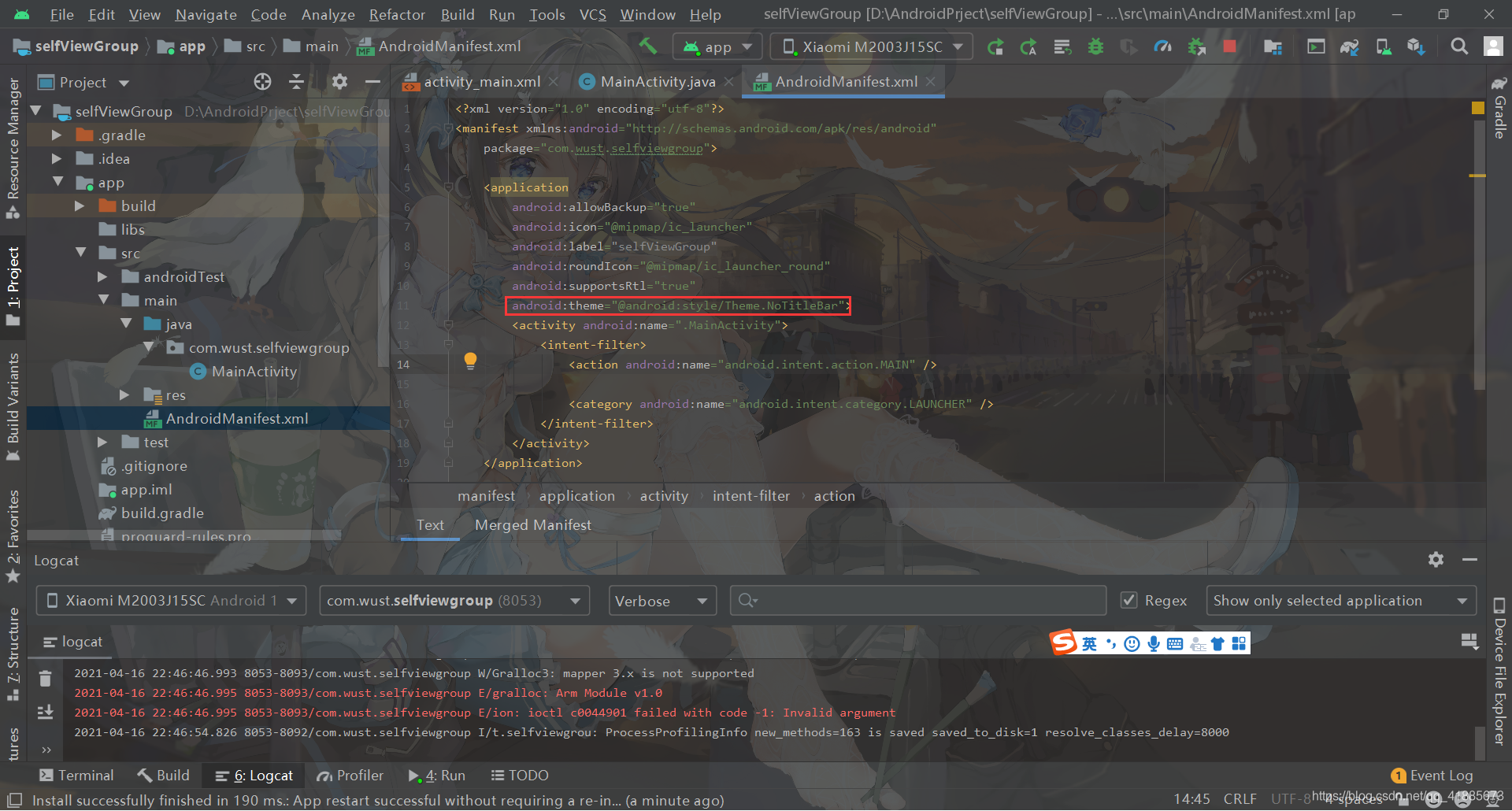Viewport: 1512px width, 811px height.
Task: Stop the running application
Action: tap(1230, 46)
